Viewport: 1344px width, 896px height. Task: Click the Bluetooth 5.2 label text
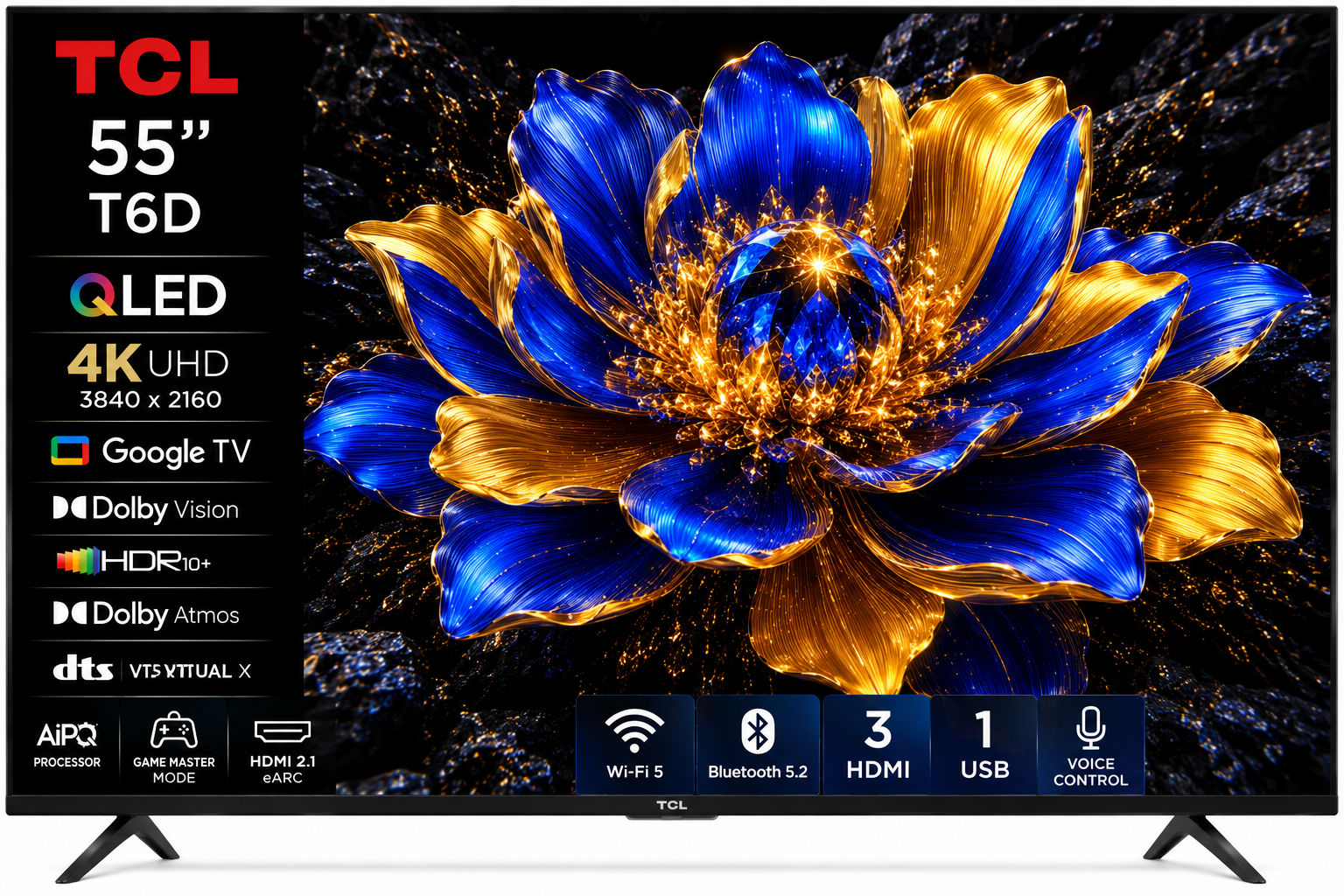(758, 772)
